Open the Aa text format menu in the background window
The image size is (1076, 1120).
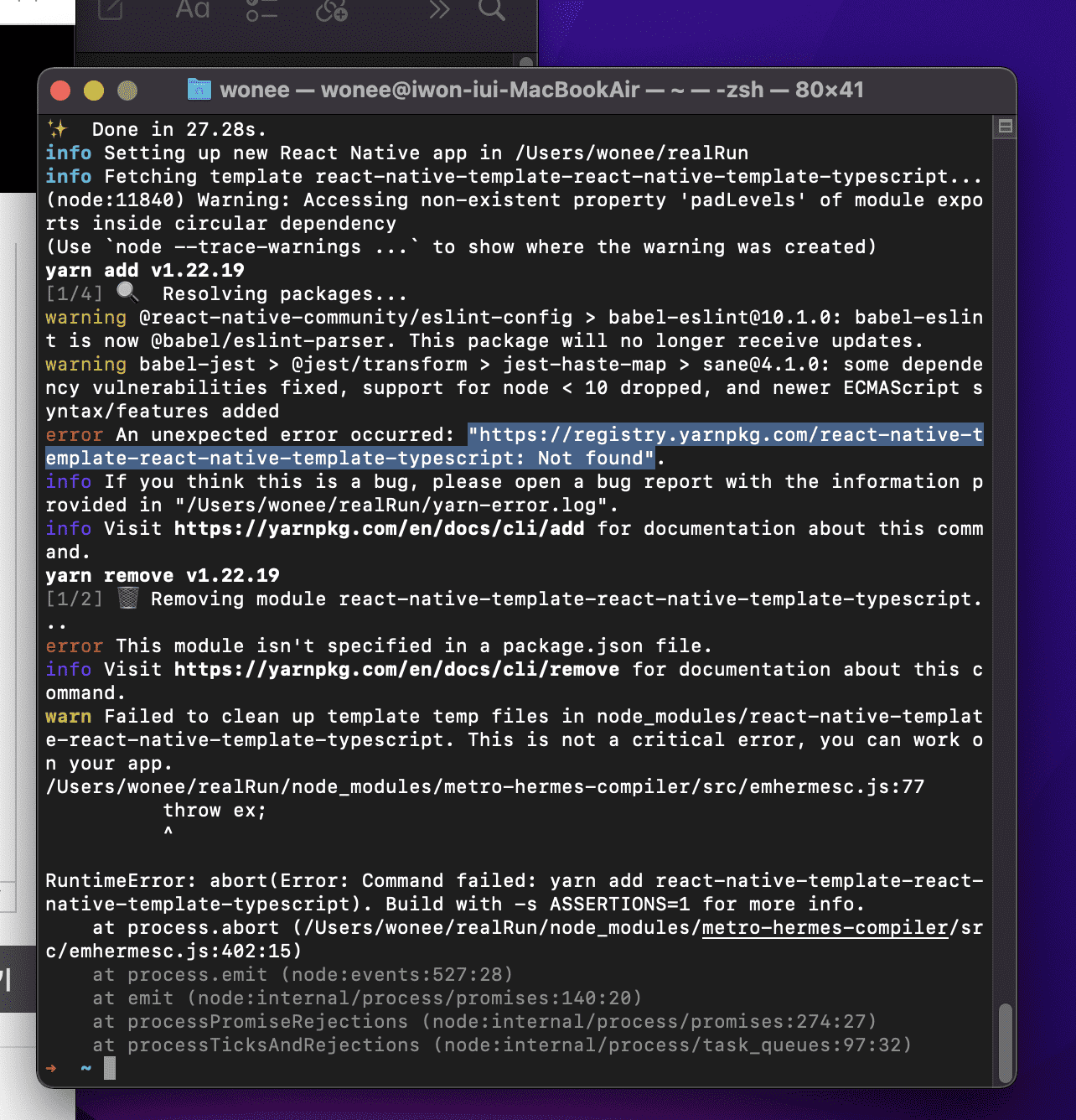tap(193, 9)
